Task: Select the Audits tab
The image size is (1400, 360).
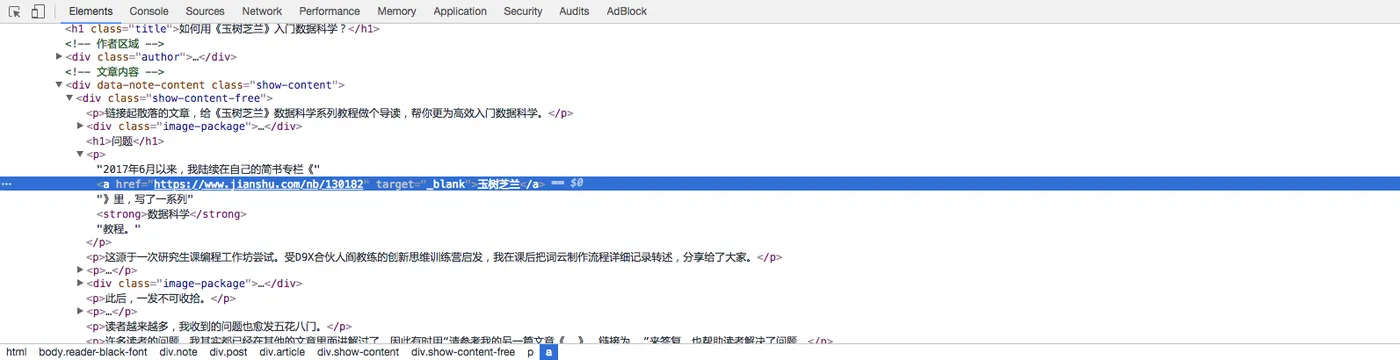Action: coord(574,11)
